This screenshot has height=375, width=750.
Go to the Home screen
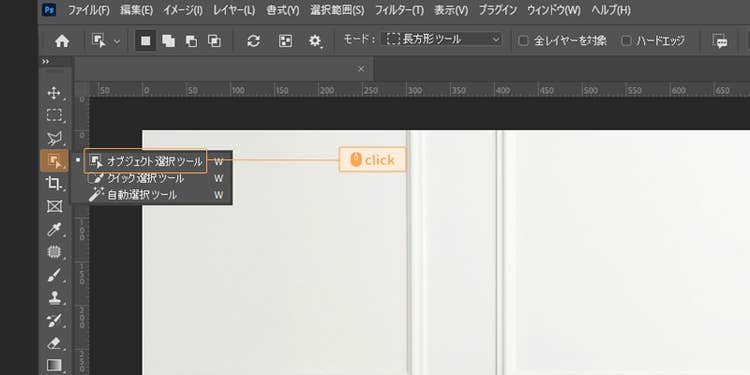point(62,41)
